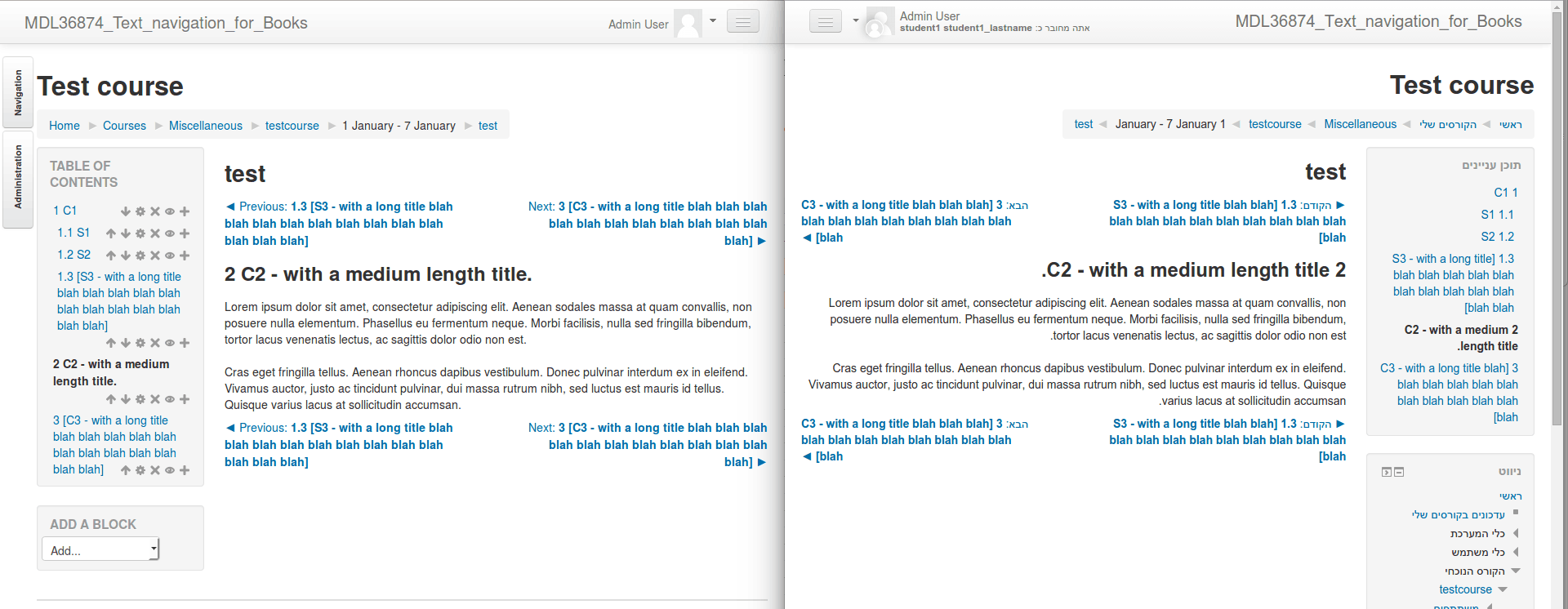Delete chapter 3 C3
1568x609 pixels.
155,470
